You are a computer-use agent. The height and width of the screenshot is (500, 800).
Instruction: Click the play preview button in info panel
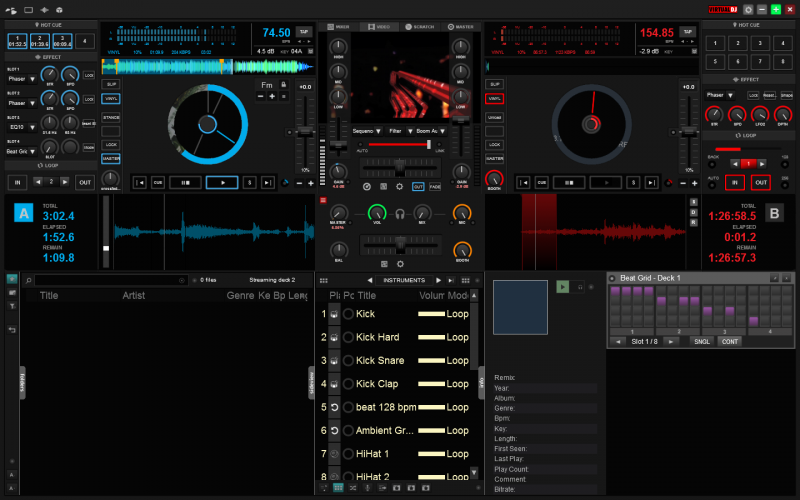click(x=562, y=287)
